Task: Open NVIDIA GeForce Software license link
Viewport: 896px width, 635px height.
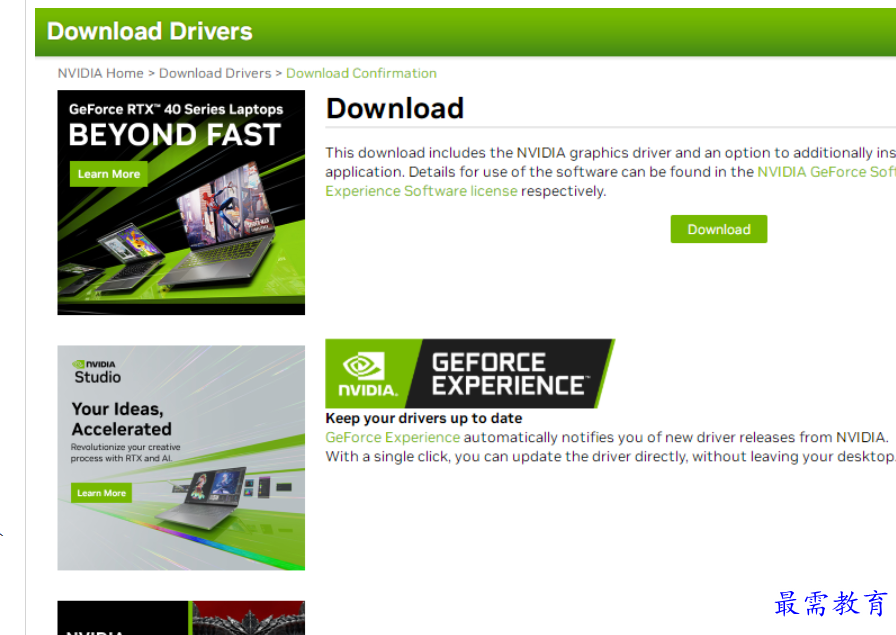Action: [x=826, y=171]
